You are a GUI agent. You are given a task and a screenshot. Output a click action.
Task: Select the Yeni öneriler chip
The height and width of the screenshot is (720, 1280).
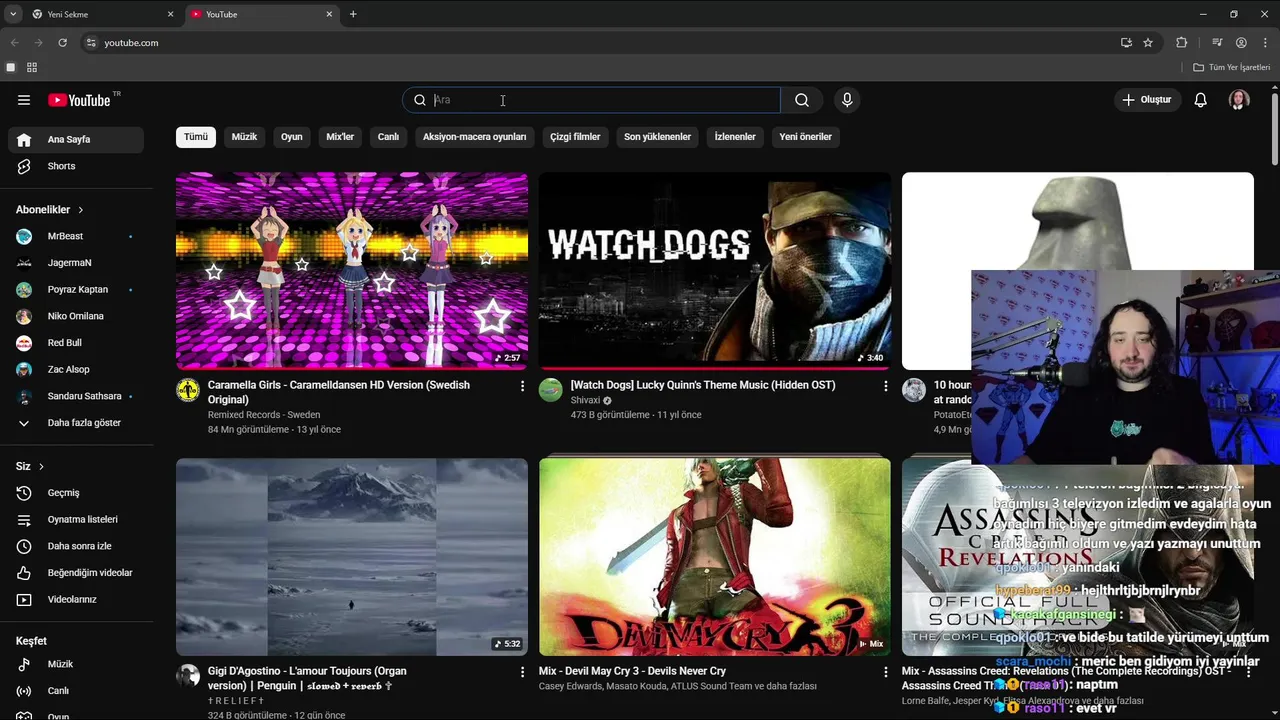[x=805, y=137]
